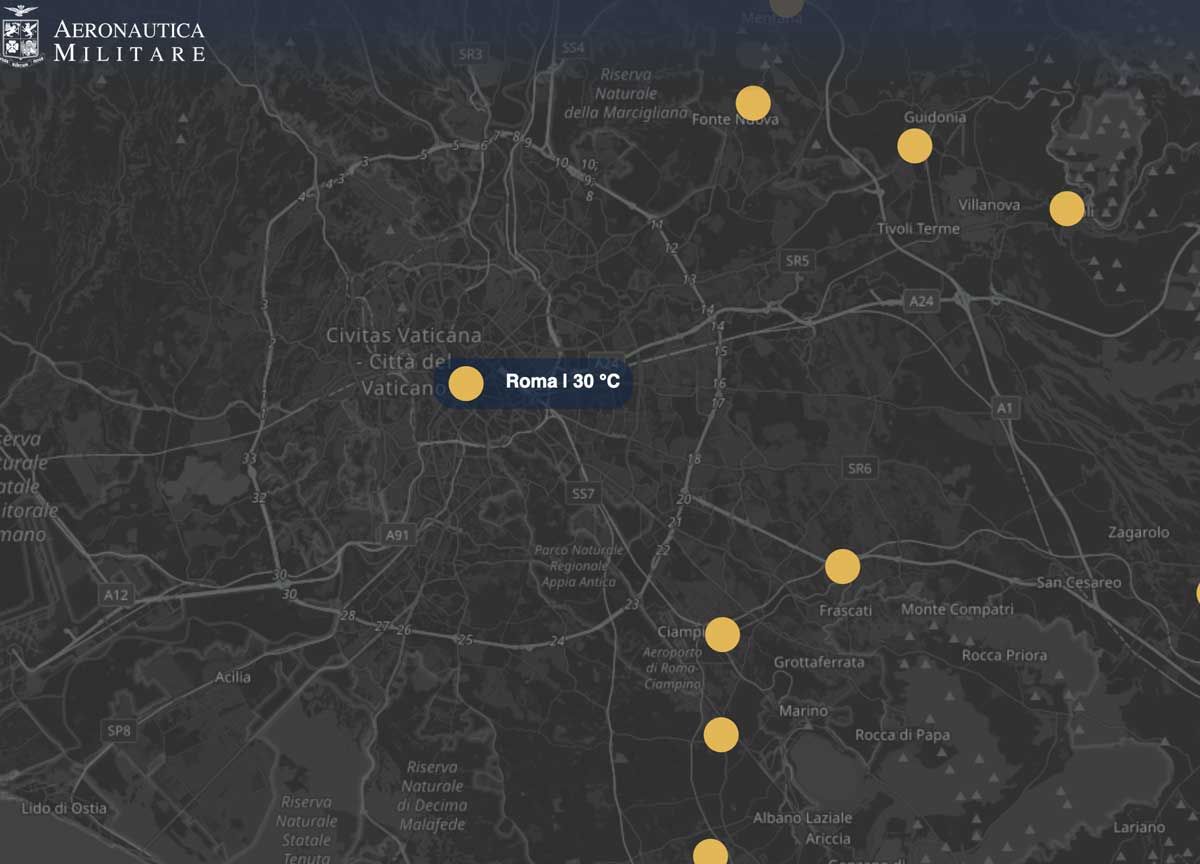The image size is (1200, 864).
Task: Select the yellow marker west of Marino
Action: [x=721, y=735]
